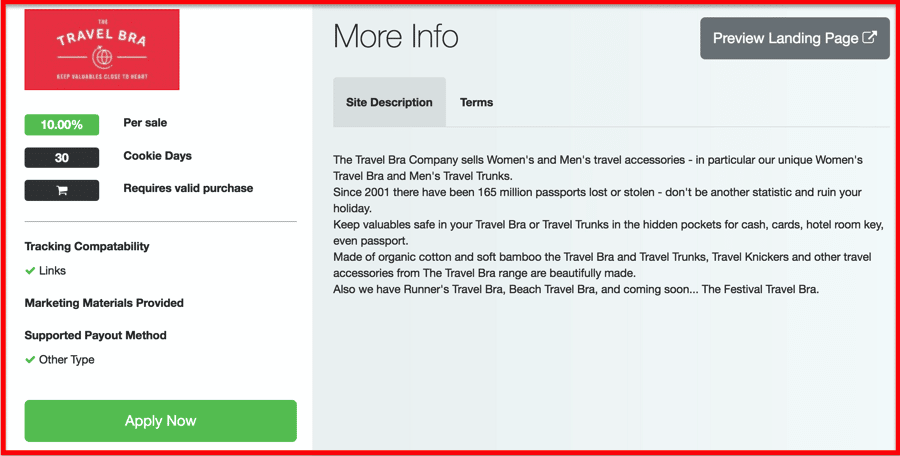Click the Cookie Days label
The image size is (900, 456).
(x=157, y=156)
